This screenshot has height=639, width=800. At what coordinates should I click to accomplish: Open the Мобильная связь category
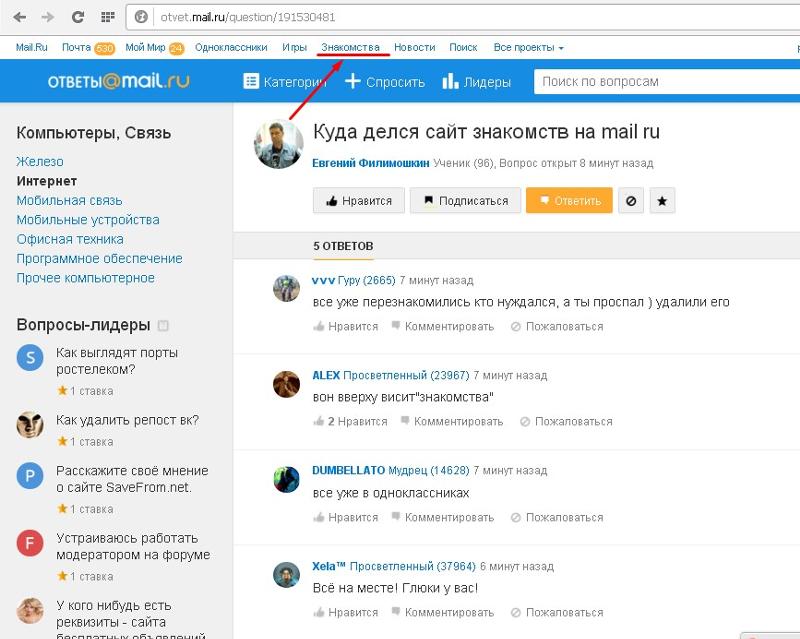click(x=69, y=201)
